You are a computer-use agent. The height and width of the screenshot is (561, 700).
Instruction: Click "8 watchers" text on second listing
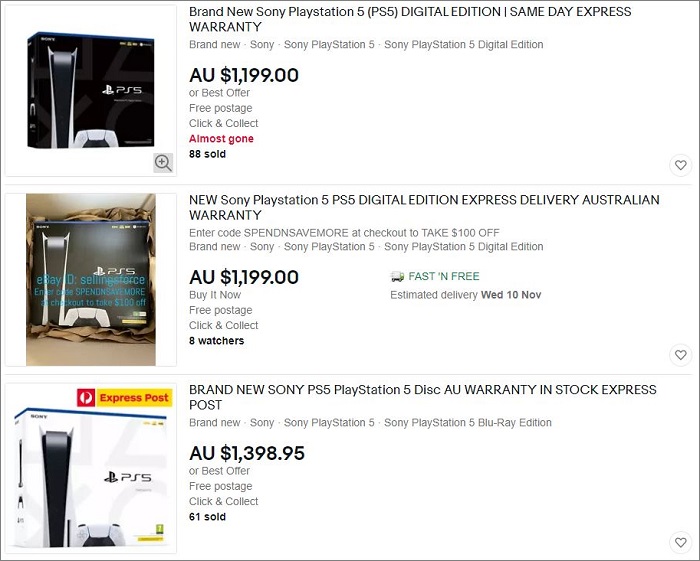click(x=217, y=341)
